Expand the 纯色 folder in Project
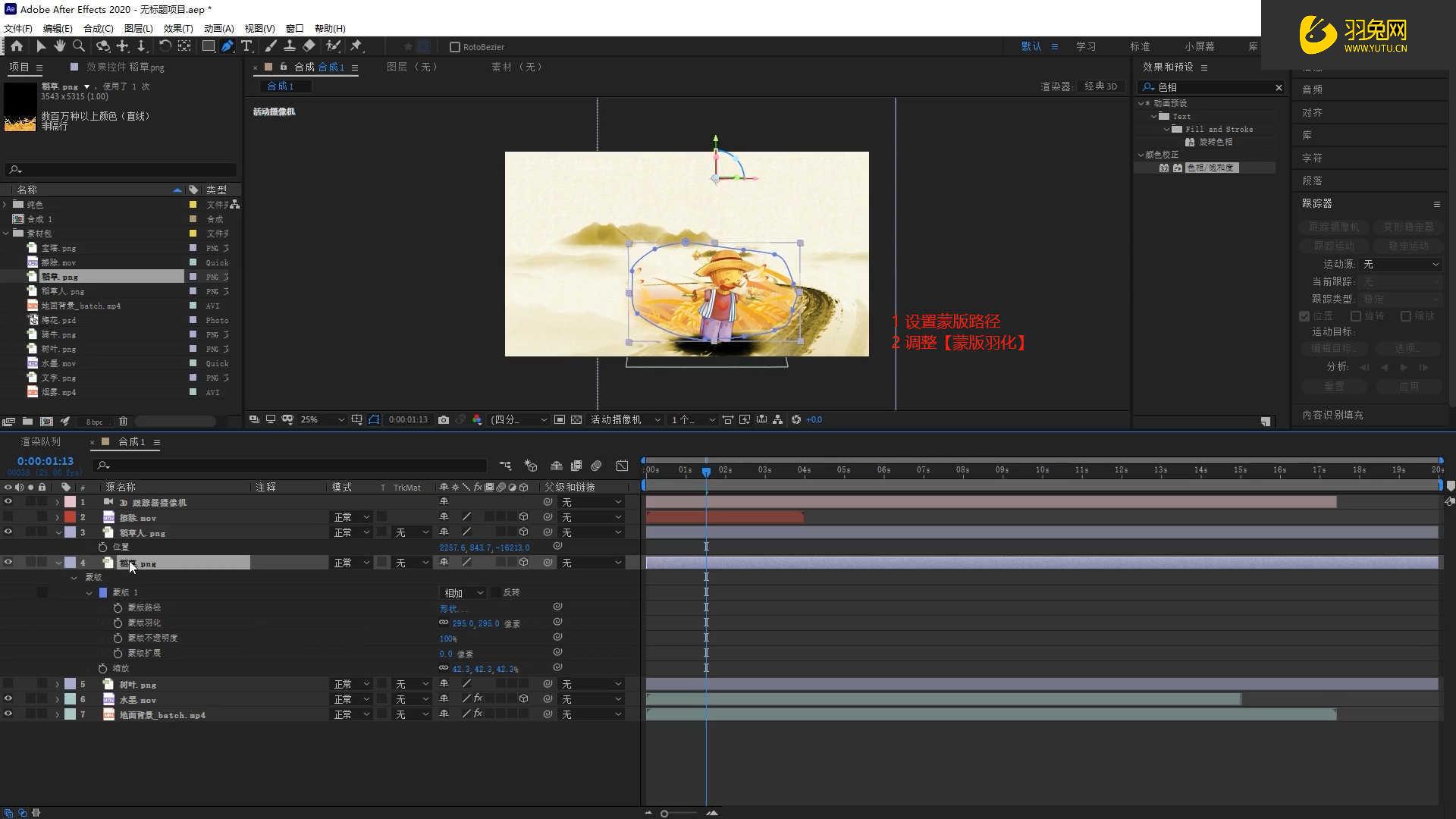 tap(5, 204)
